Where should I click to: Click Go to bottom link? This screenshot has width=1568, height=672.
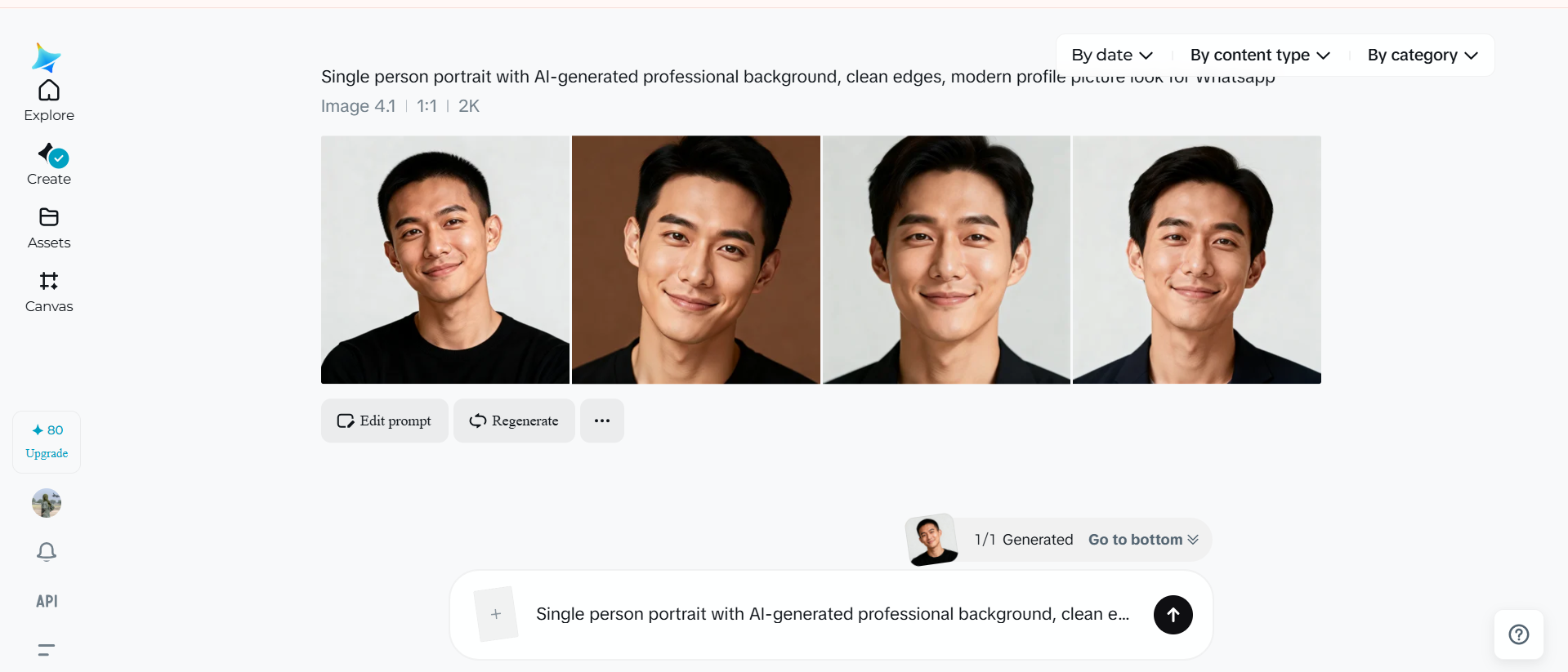pos(1142,540)
